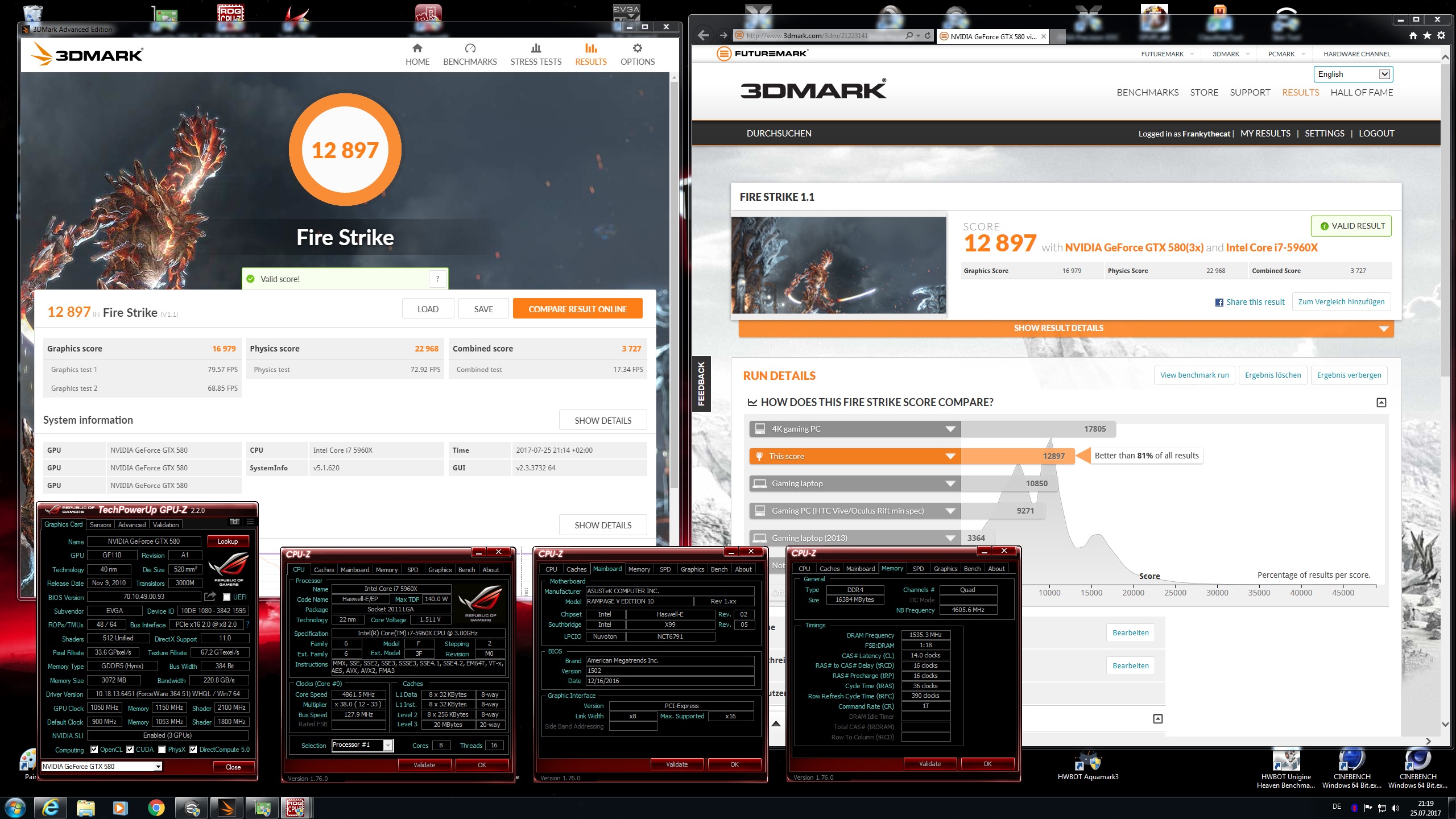The height and width of the screenshot is (819, 1456).
Task: Click the Bus Interface question mark in GPU-Z
Action: tap(248, 624)
